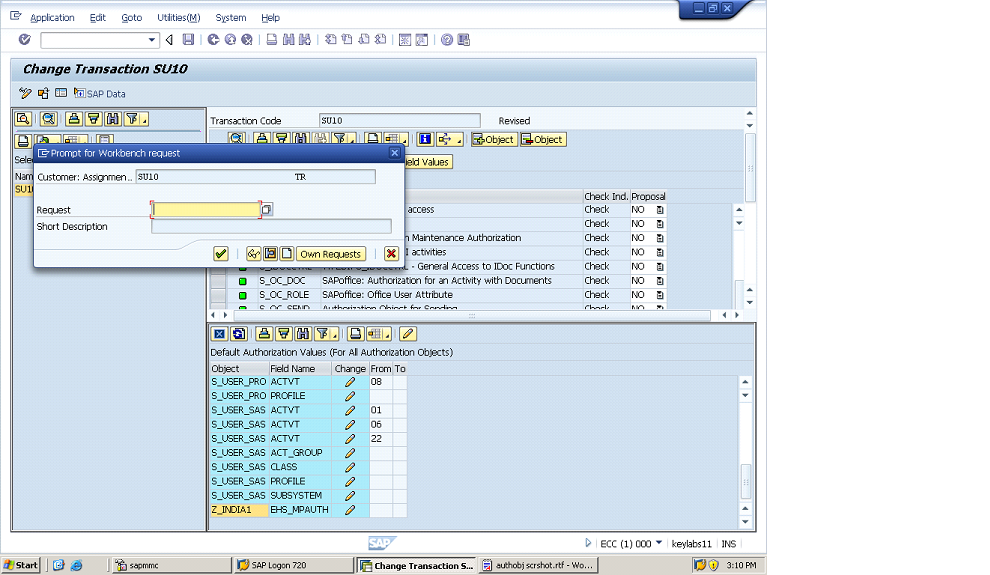The height and width of the screenshot is (575, 990).
Task: Click the green Back arrow icon
Action: 213,40
